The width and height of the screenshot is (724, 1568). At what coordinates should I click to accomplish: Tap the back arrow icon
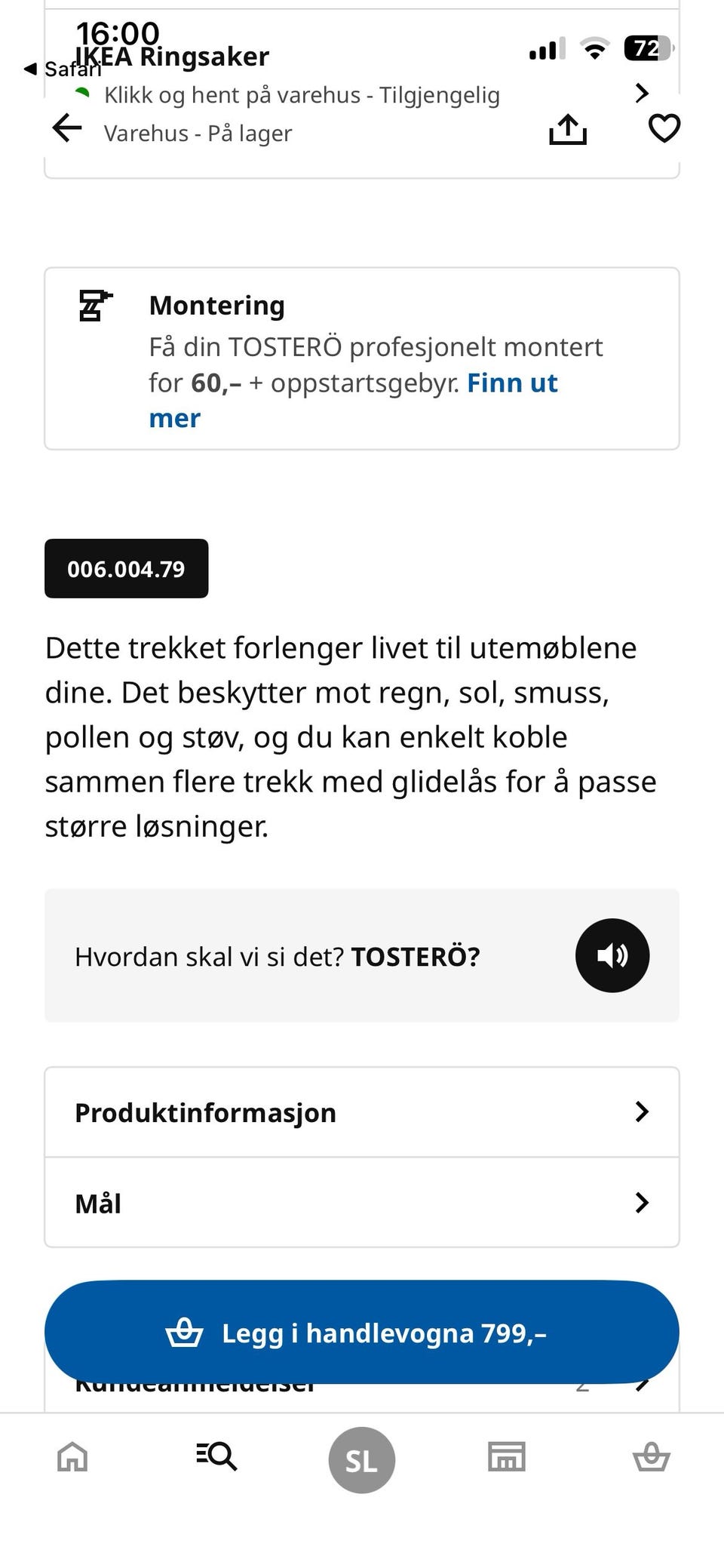(67, 128)
